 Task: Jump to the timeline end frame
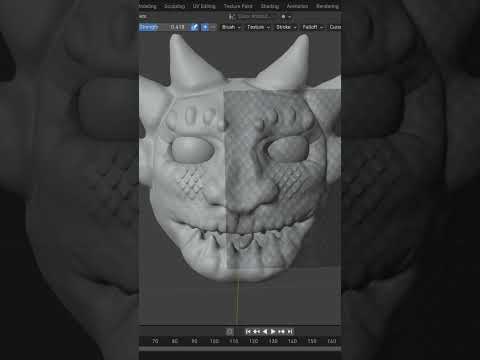click(x=290, y=331)
